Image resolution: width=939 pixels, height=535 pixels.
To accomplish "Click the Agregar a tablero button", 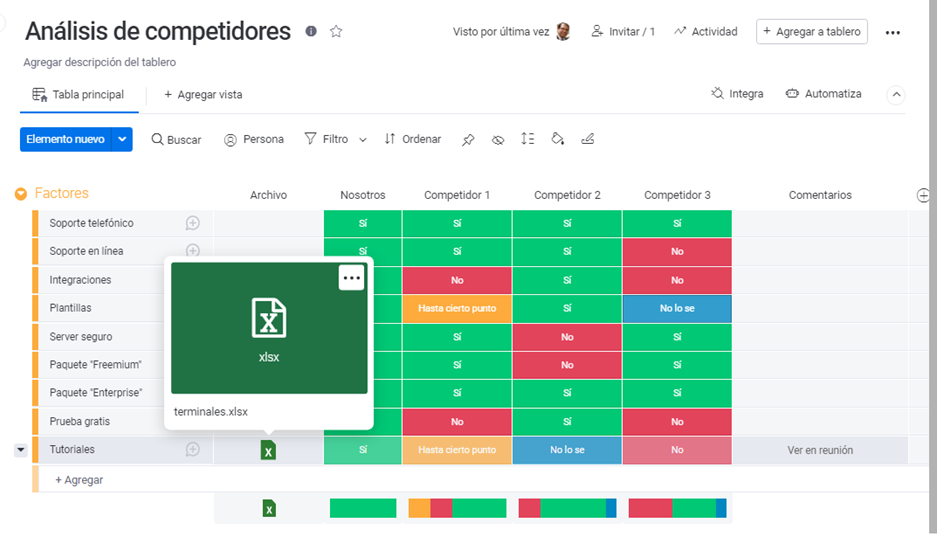I will [811, 32].
